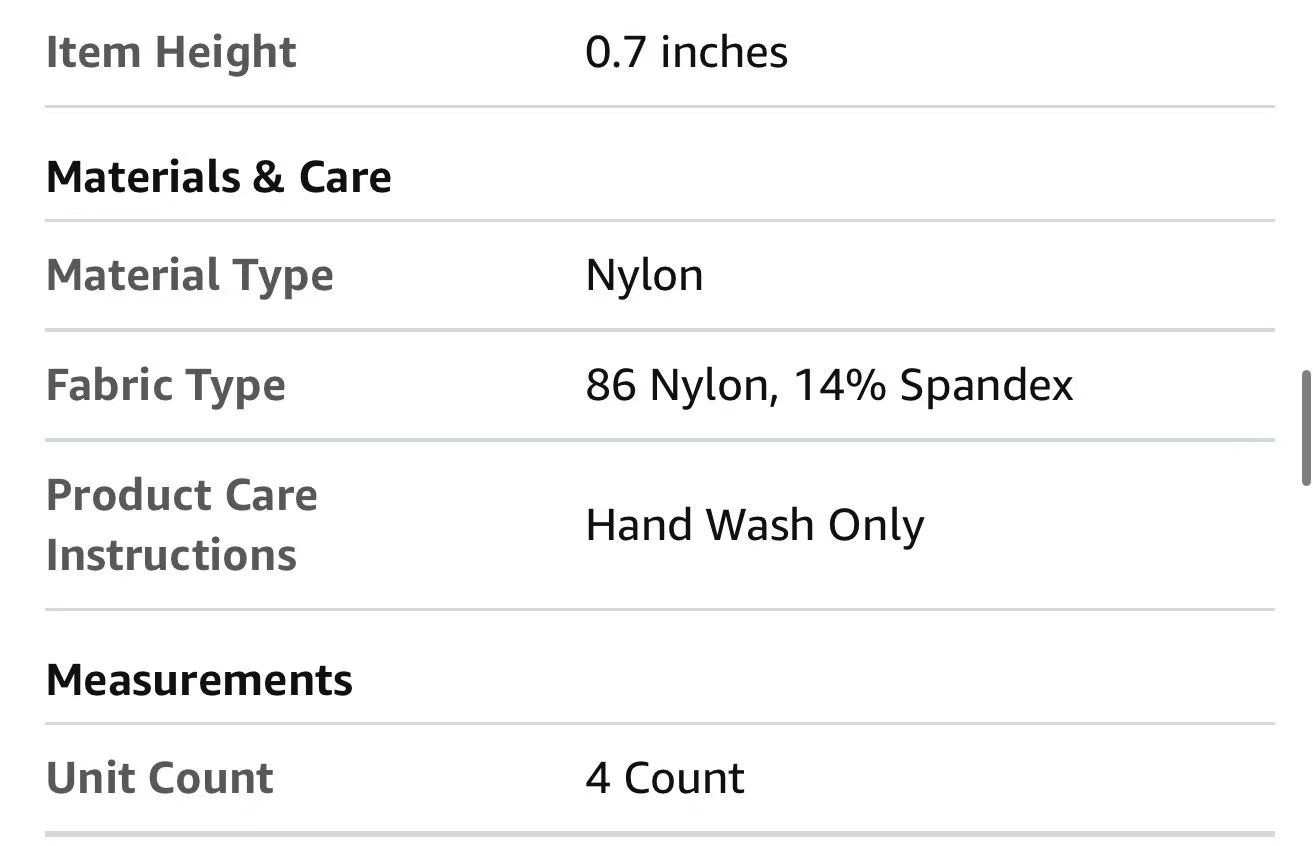Click the 14% figure in fabric row
The height and width of the screenshot is (846, 1313).
[839, 386]
